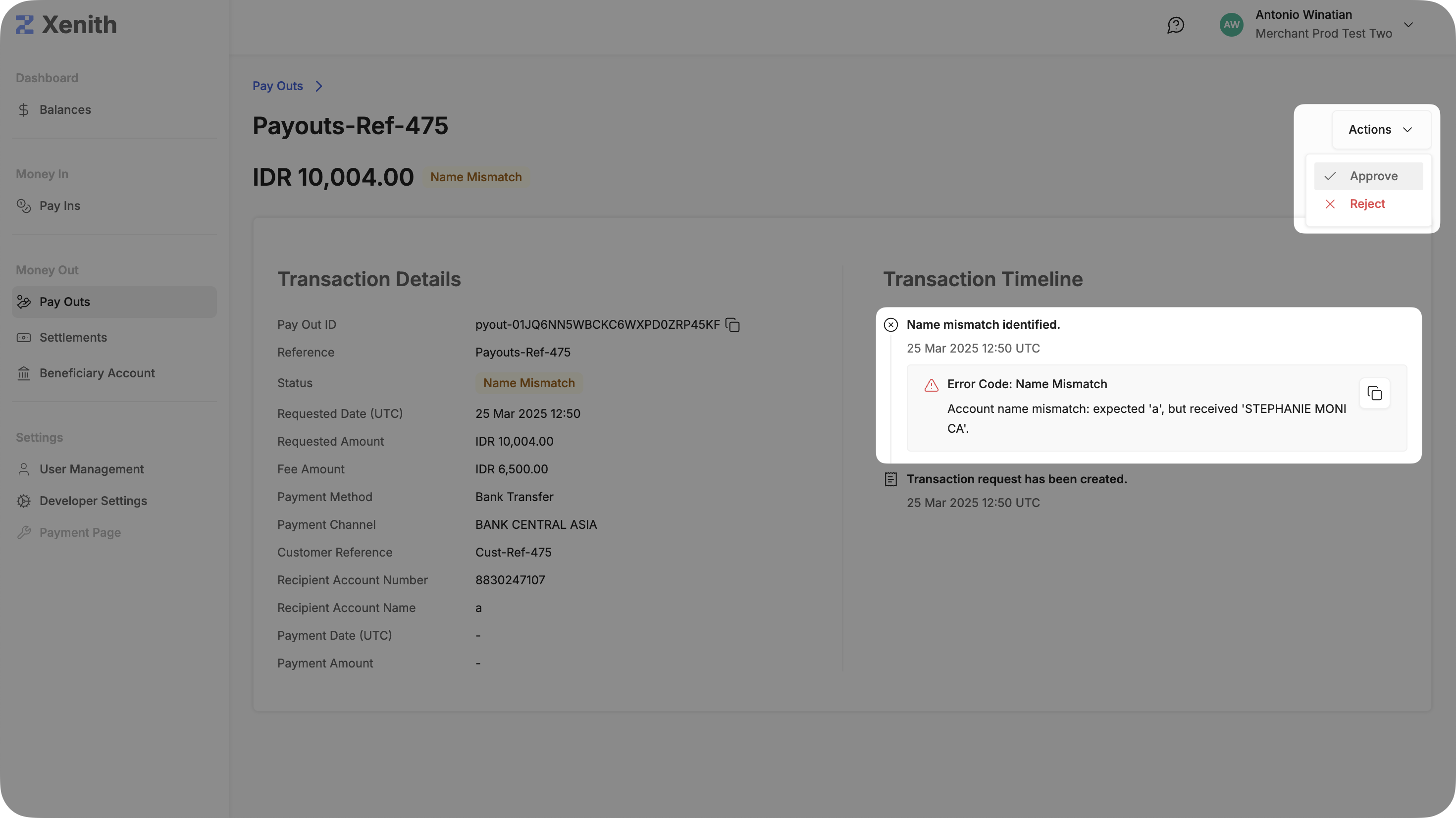1456x818 pixels.
Task: Open Developer Settings
Action: click(93, 501)
